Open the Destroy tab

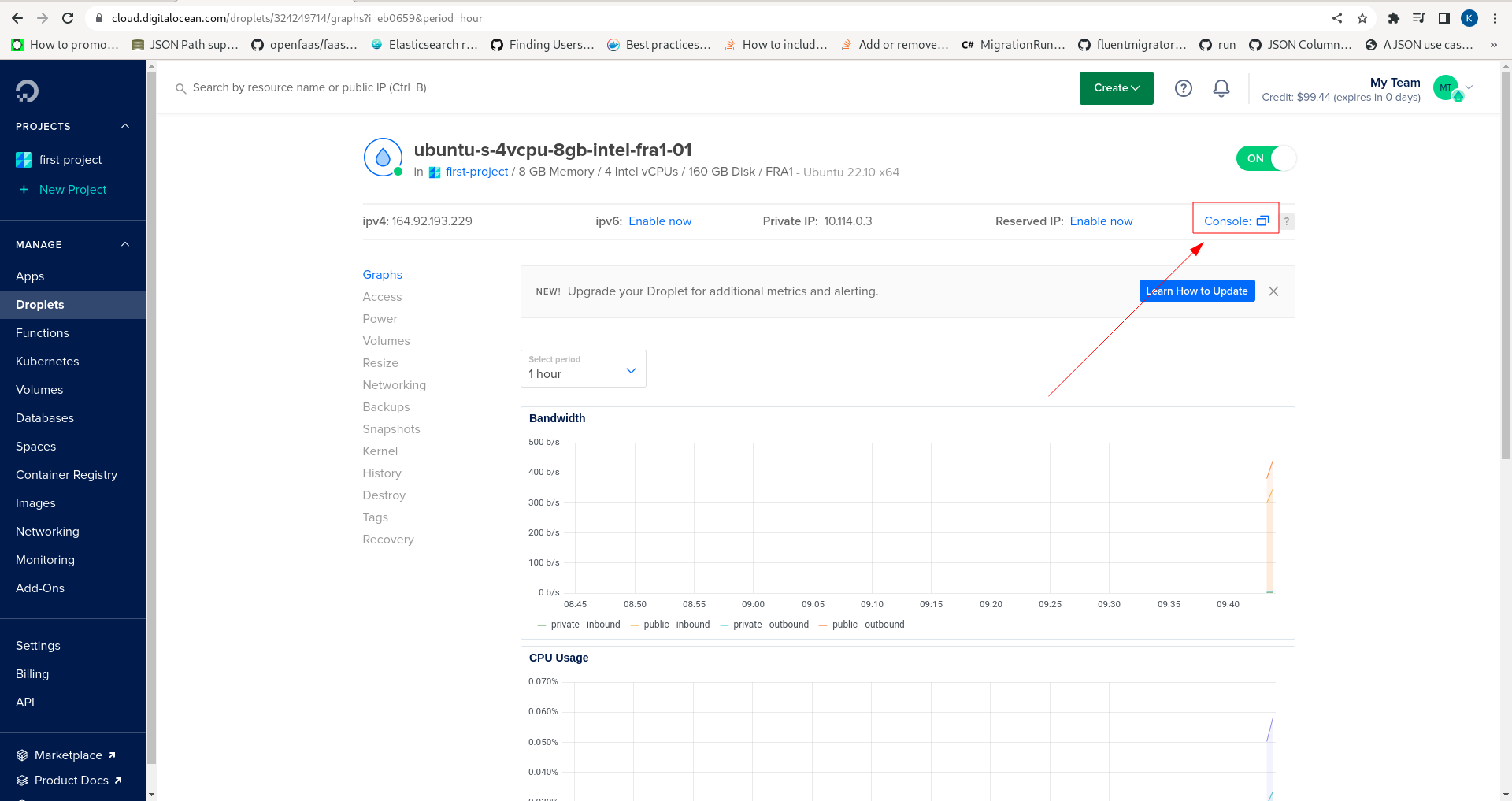pyautogui.click(x=384, y=495)
